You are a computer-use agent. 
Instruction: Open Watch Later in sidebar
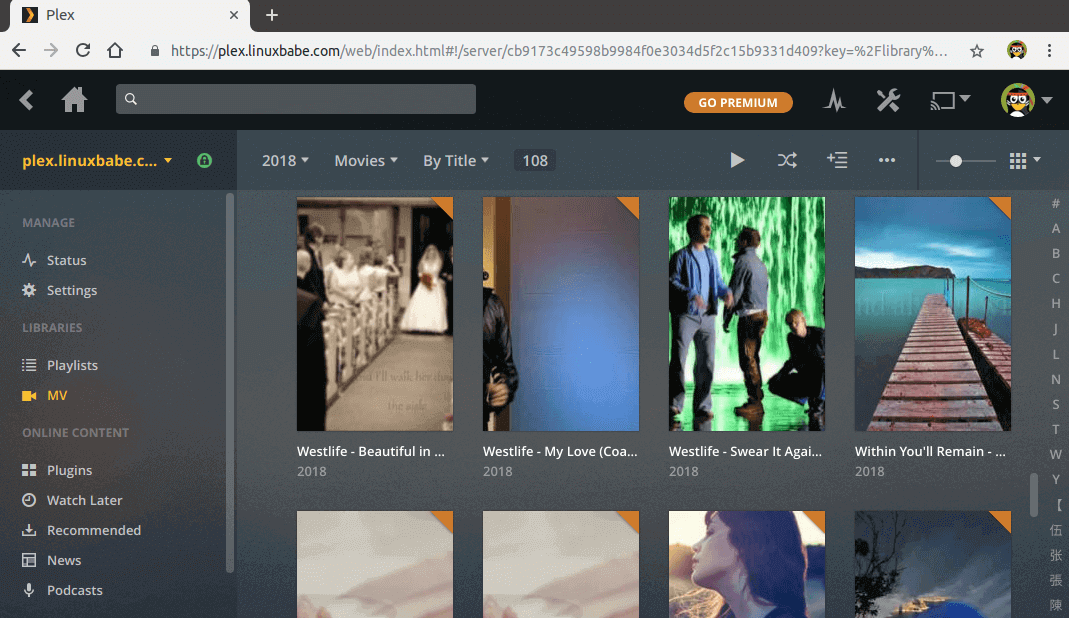[x=84, y=500]
